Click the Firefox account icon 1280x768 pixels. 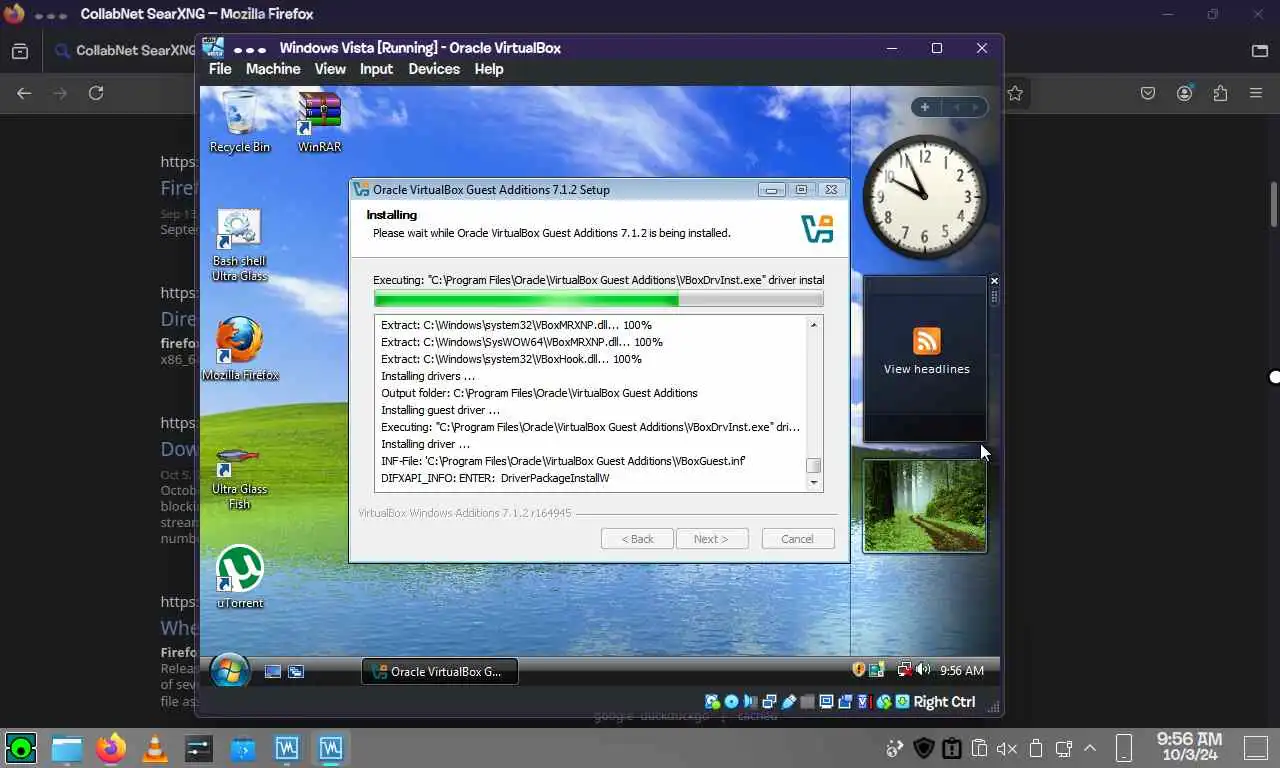[x=1184, y=93]
